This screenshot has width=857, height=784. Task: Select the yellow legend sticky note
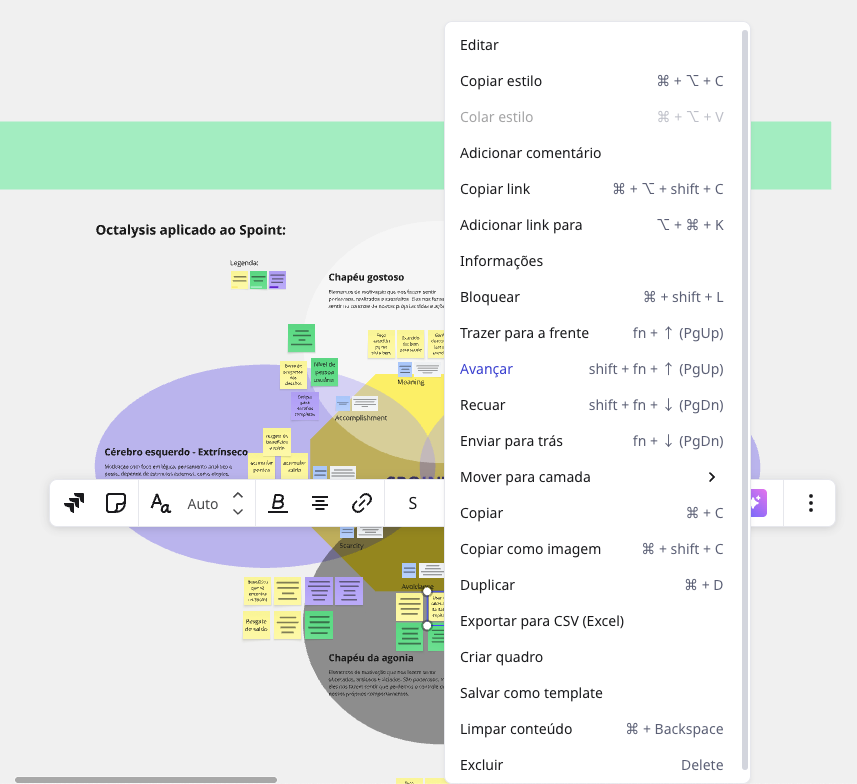(x=239, y=280)
